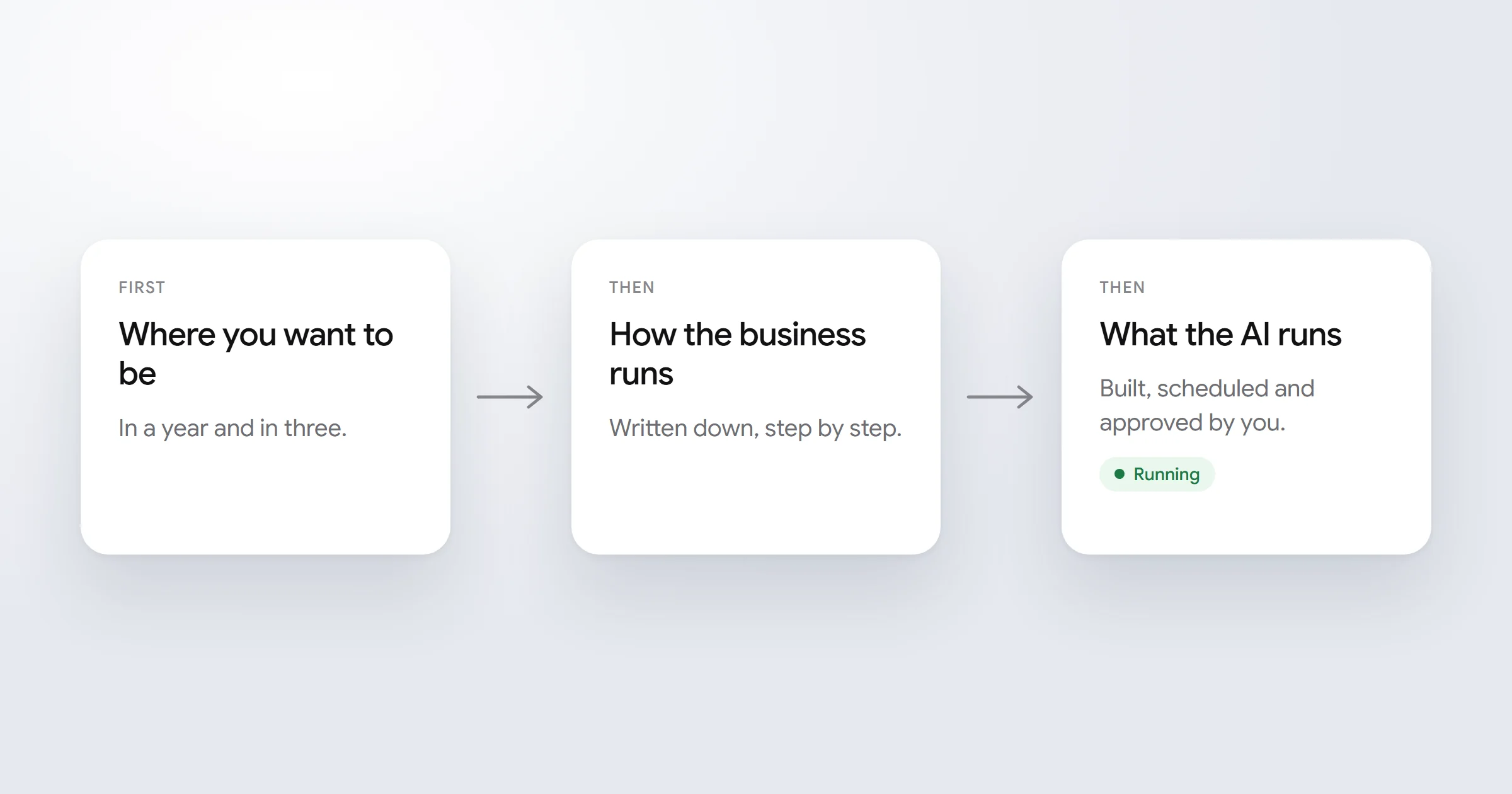This screenshot has width=1512, height=794.
Task: Select 'Built, scheduled and approved by you.' text
Action: pos(1207,405)
